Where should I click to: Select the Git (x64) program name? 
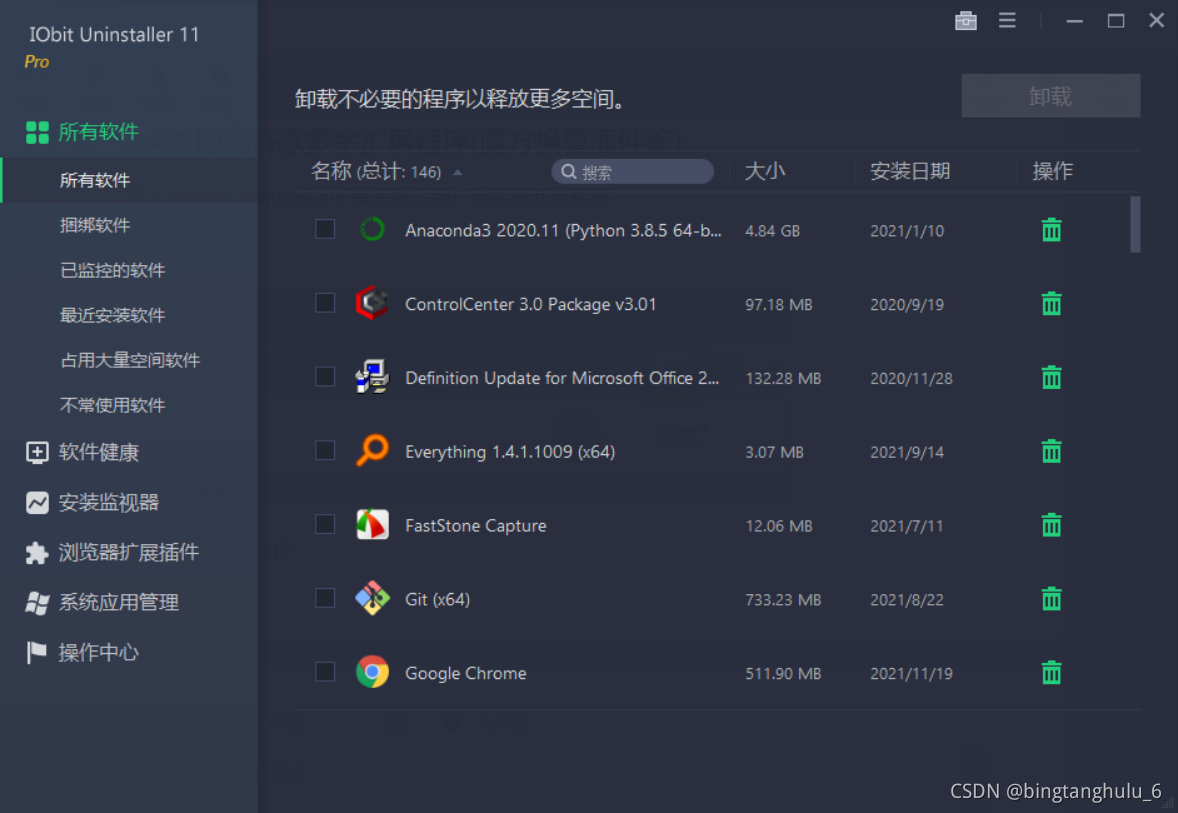click(x=437, y=600)
